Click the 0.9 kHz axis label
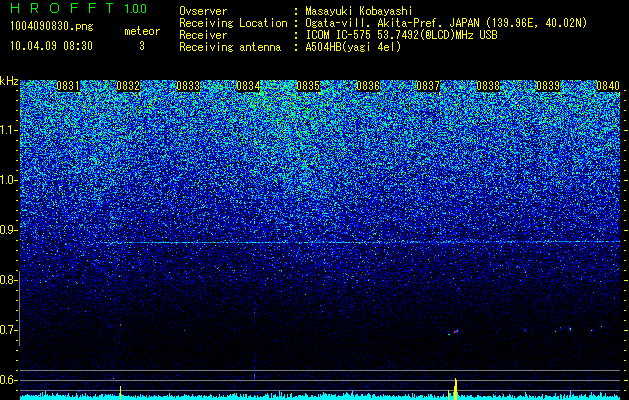 9,230
